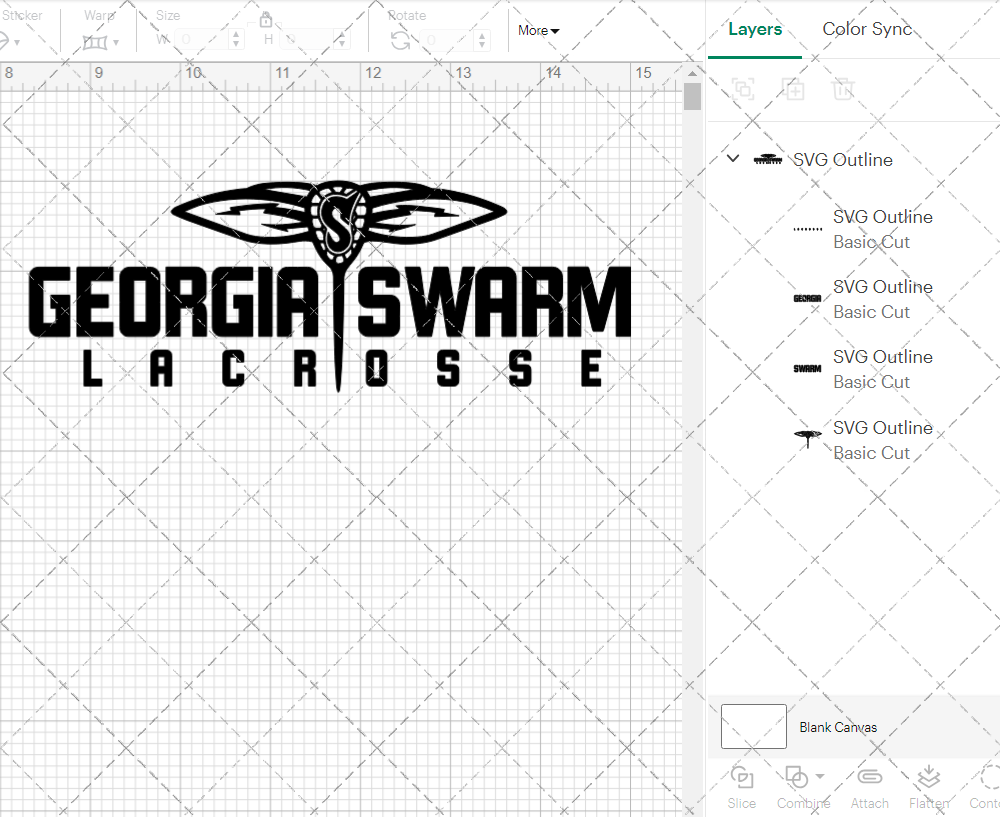
Task: Click the Sticker label
Action: [x=24, y=15]
